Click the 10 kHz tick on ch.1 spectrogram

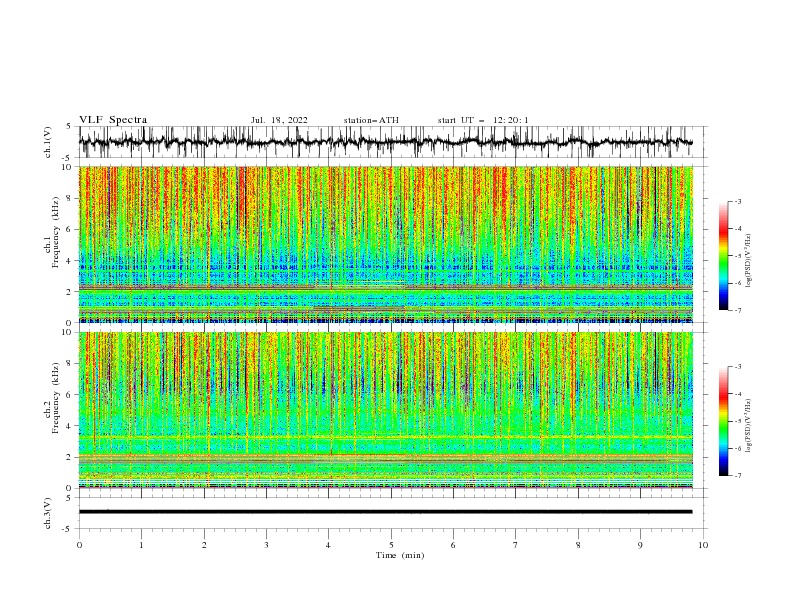(68, 167)
